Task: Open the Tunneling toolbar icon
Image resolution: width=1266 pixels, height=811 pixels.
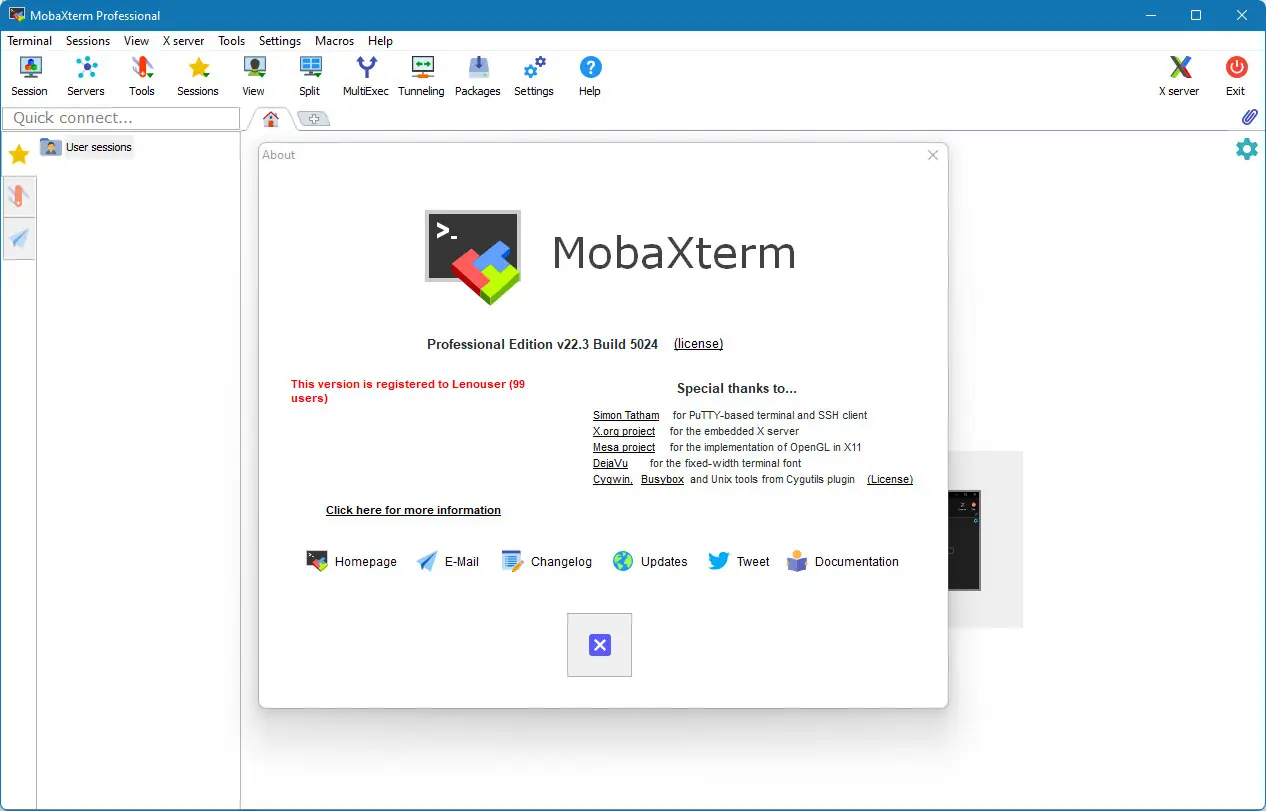Action: 421,76
